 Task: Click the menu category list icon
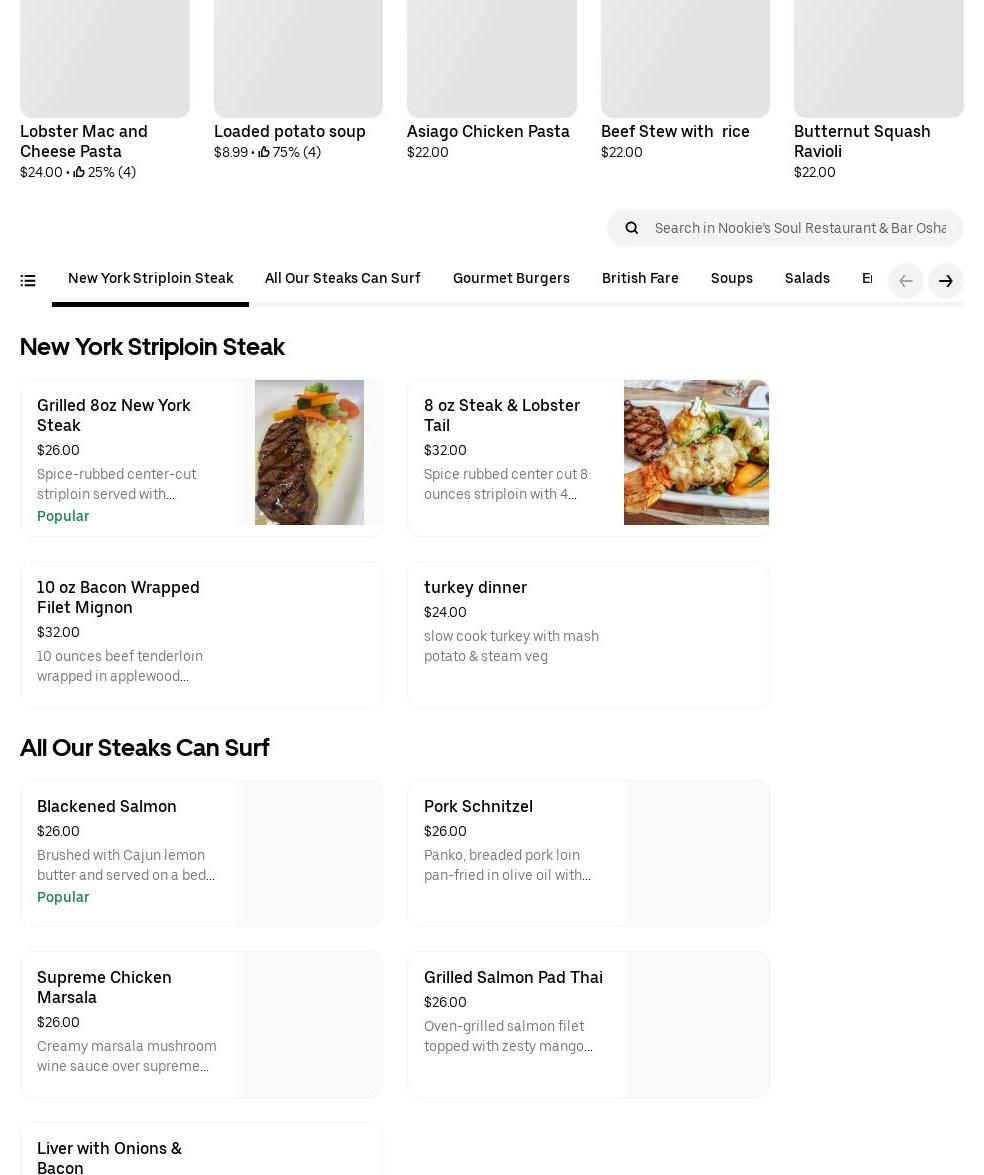[x=28, y=281]
